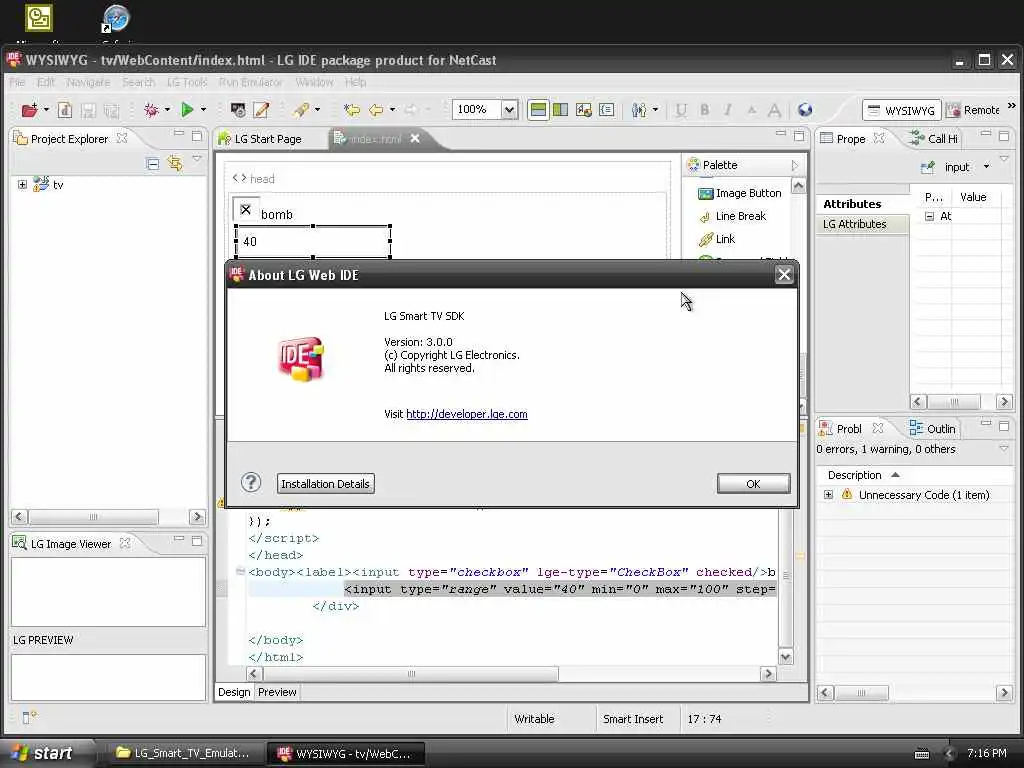Maximize the Project Explorer view
Screen dimensions: 1024x768
[197, 135]
